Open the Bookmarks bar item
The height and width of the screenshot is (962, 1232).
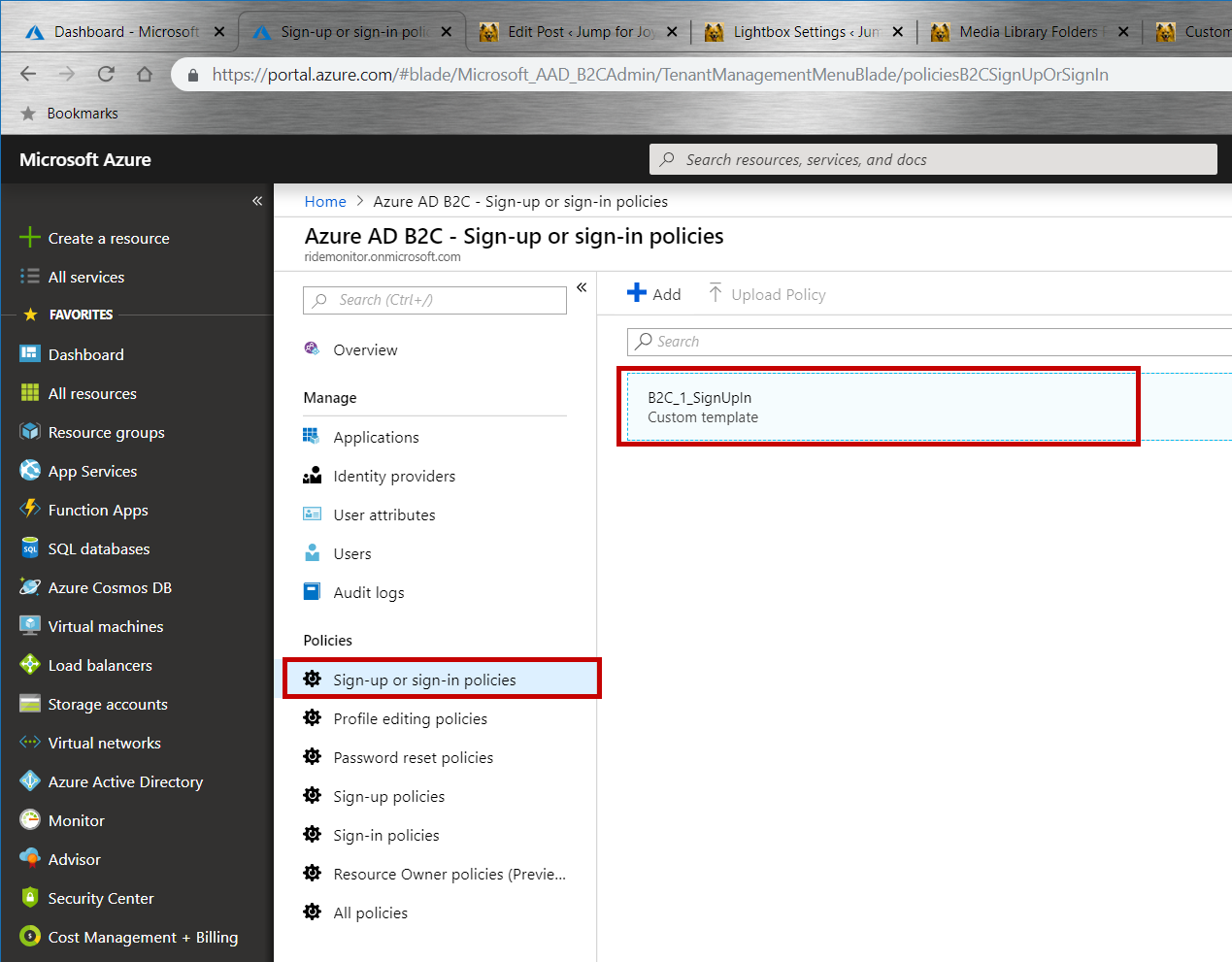click(69, 114)
